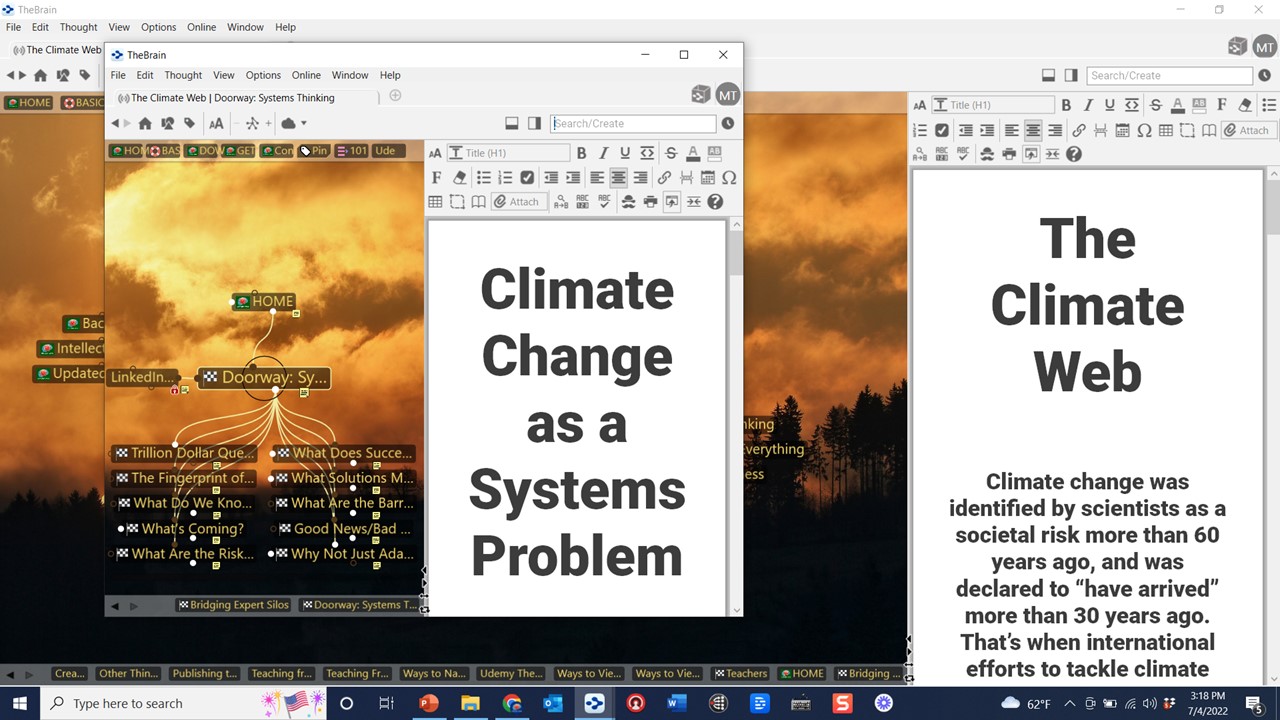Image resolution: width=1280 pixels, height=720 pixels.
Task: Open the cloud sync dropdown in front window
Action: (x=293, y=124)
